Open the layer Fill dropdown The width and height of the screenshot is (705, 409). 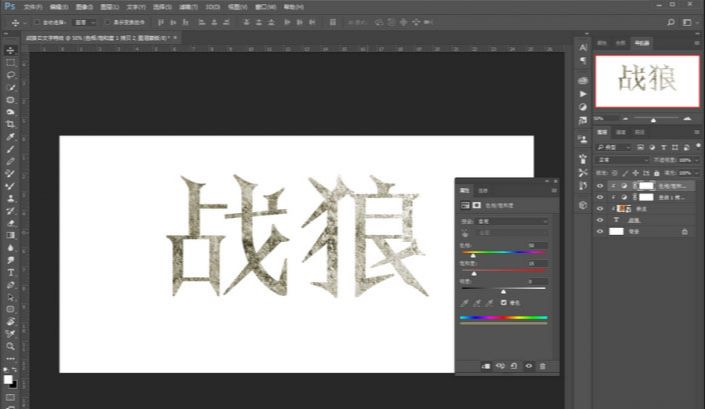tap(697, 173)
